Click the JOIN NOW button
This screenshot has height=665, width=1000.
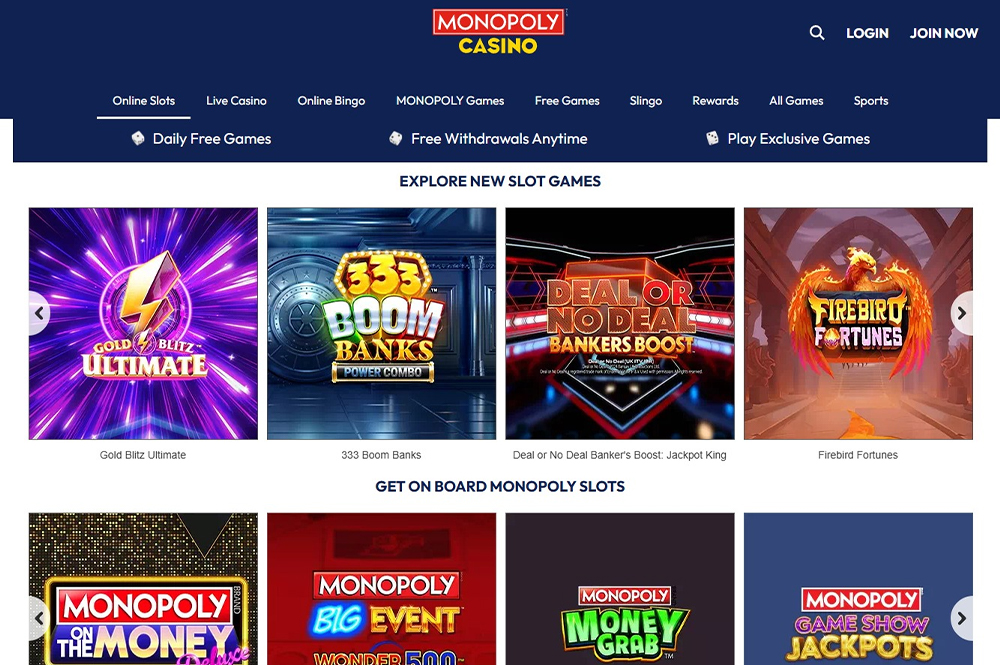click(943, 33)
